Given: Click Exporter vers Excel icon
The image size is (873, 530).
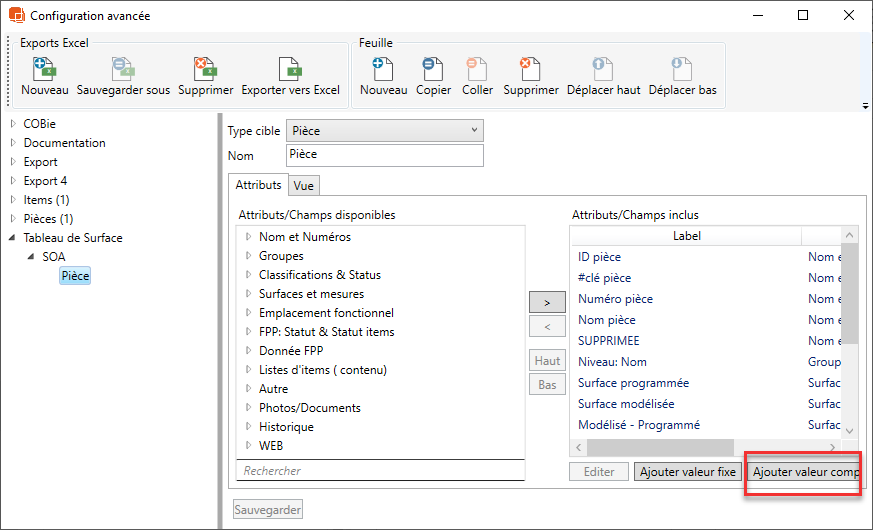Looking at the screenshot, I should 290,69.
